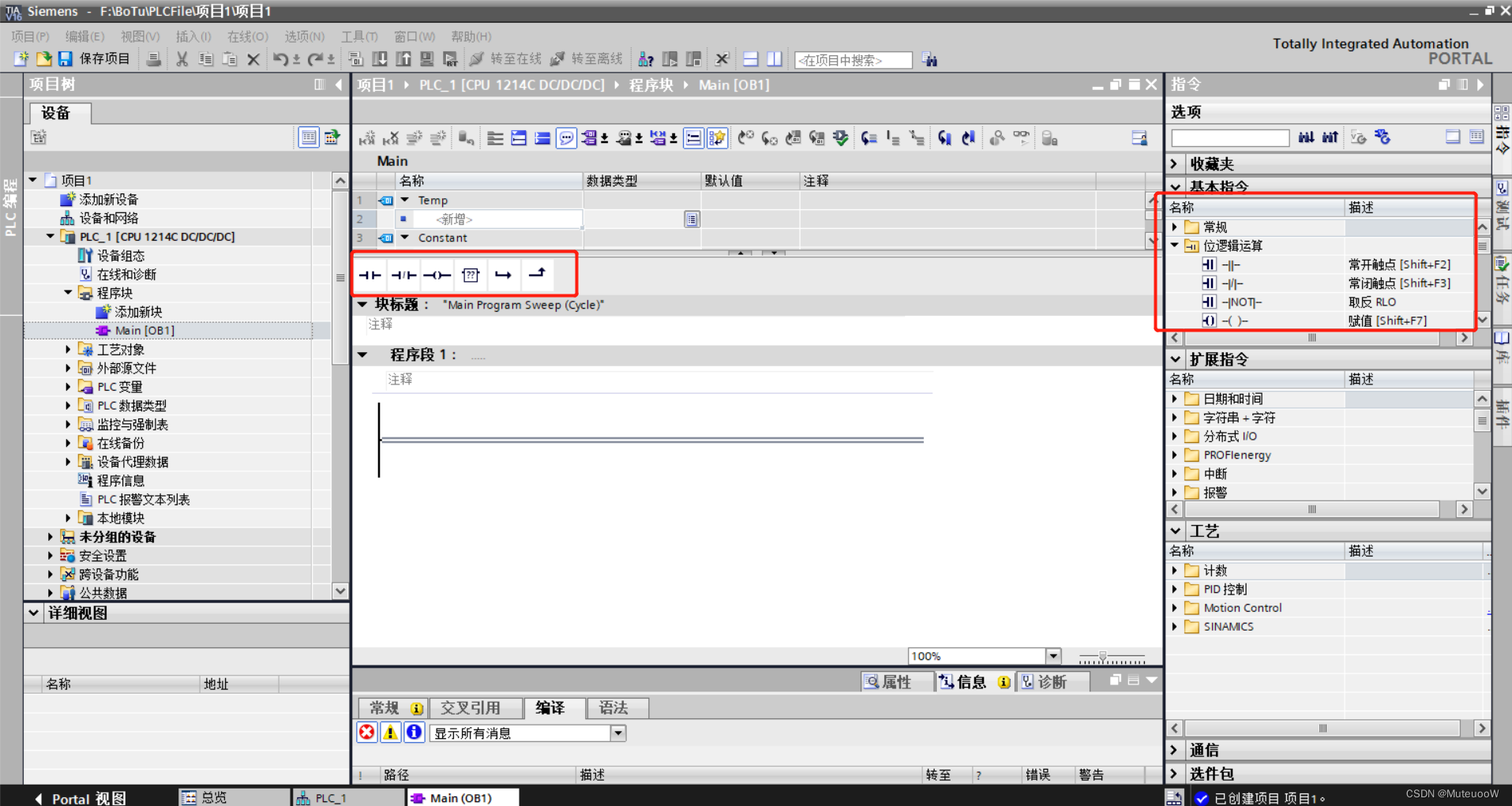Open the 项目(P) menu
The height and width of the screenshot is (806, 1512).
tap(31, 36)
